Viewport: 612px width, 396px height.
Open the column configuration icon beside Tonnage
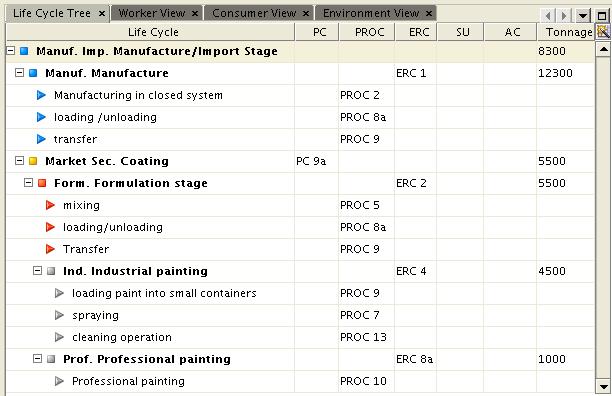[x=603, y=32]
